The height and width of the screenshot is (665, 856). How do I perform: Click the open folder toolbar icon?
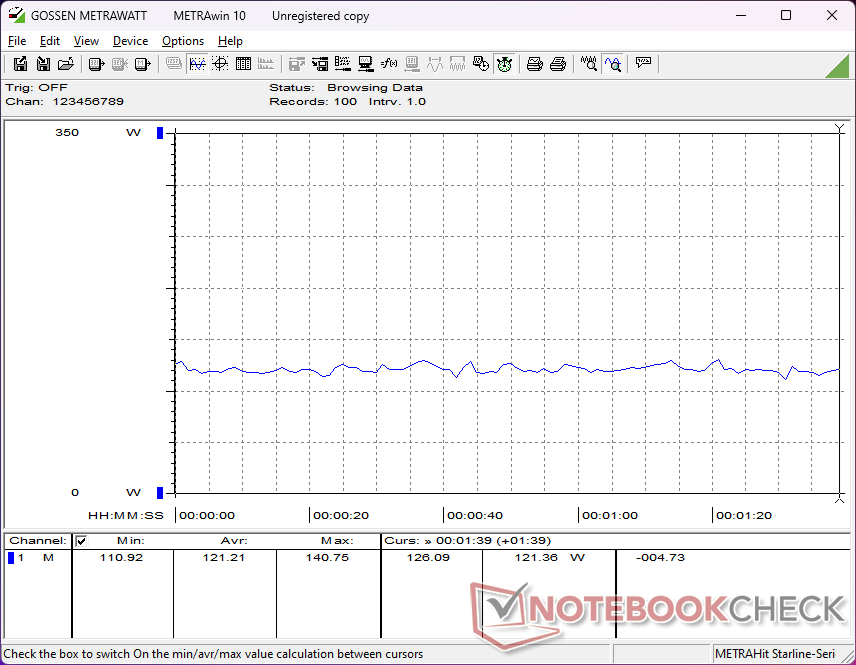(66, 64)
